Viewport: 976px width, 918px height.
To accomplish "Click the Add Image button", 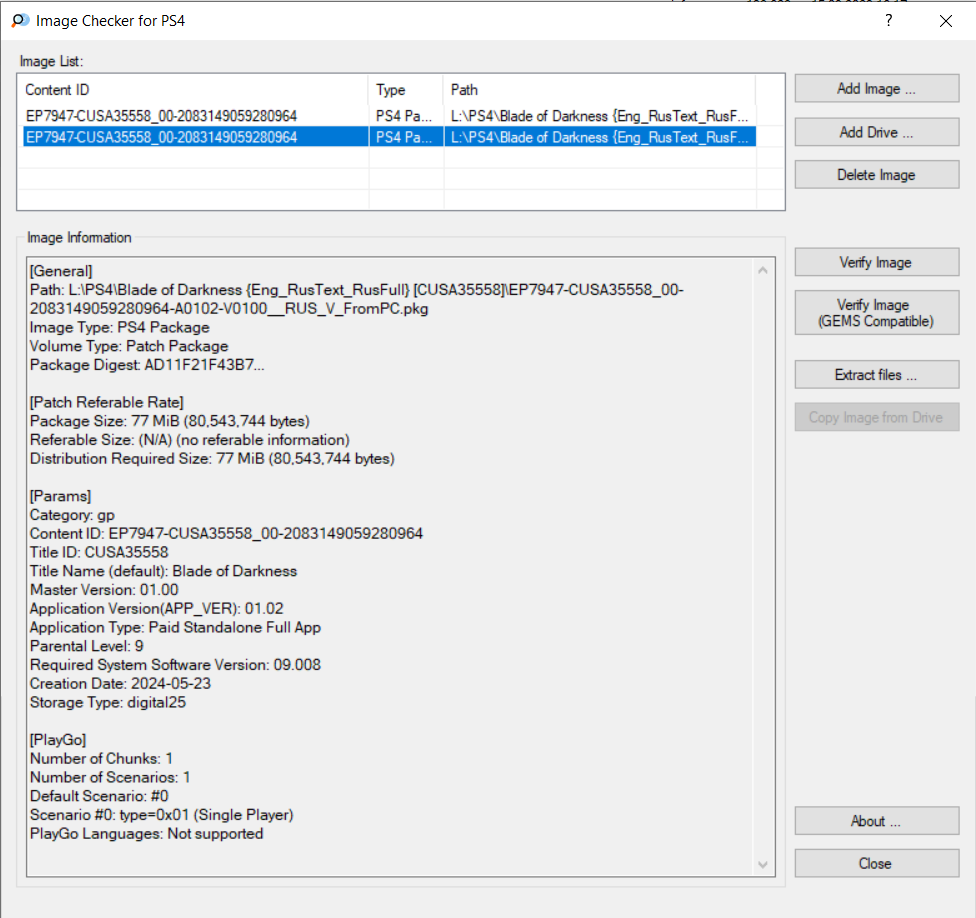I will point(876,88).
